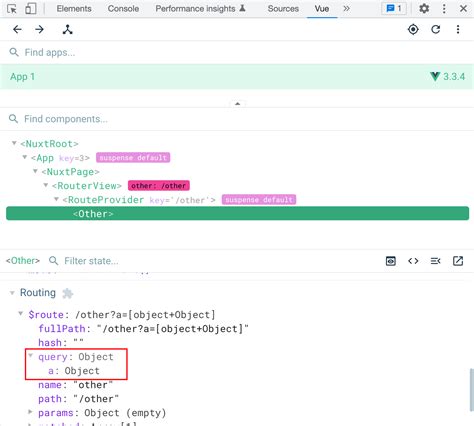Viewport: 474px width, 426px height.
Task: Collapse the apps pane arrow
Action: coord(237,104)
